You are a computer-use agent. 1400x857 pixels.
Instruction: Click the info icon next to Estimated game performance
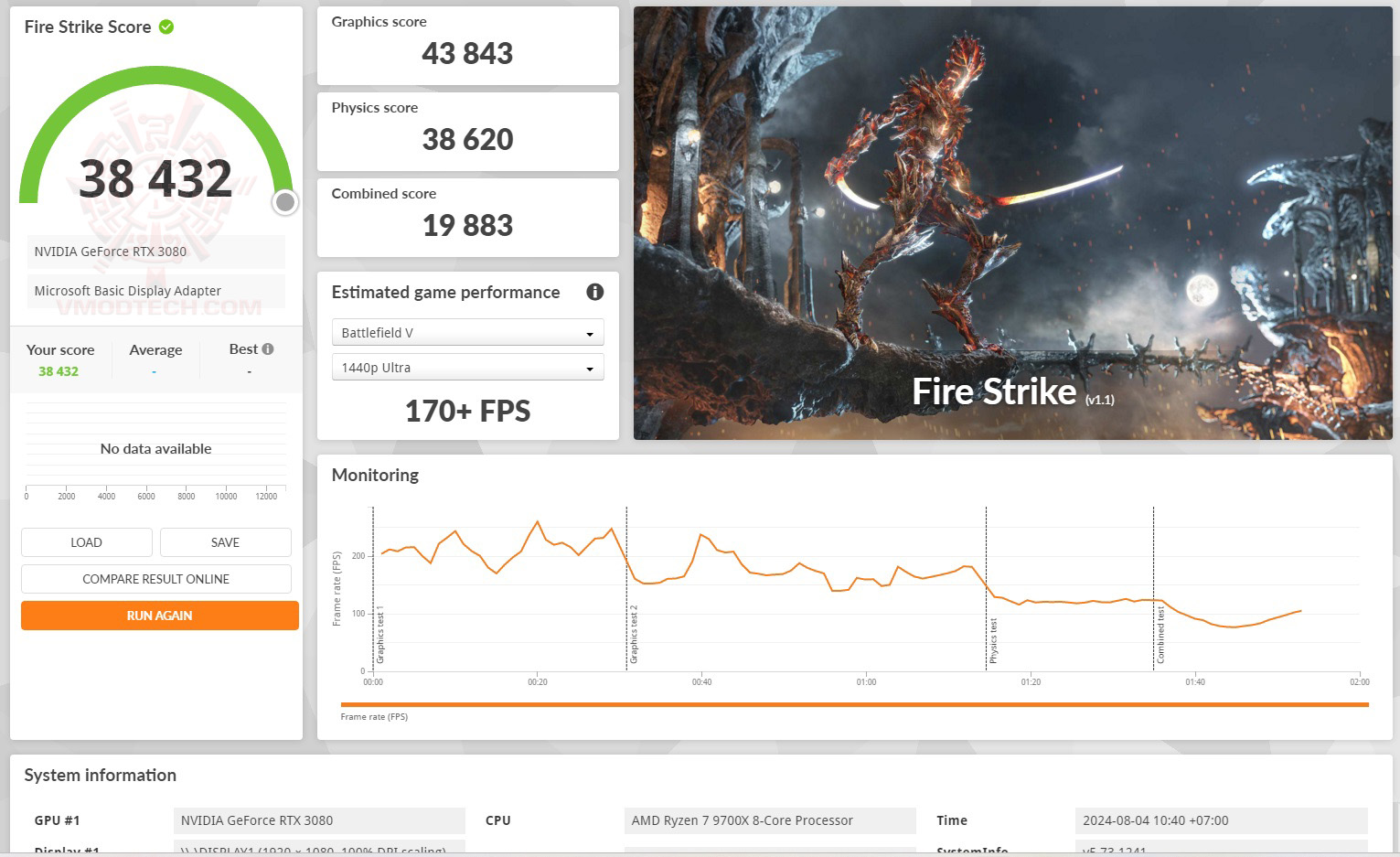coord(595,292)
